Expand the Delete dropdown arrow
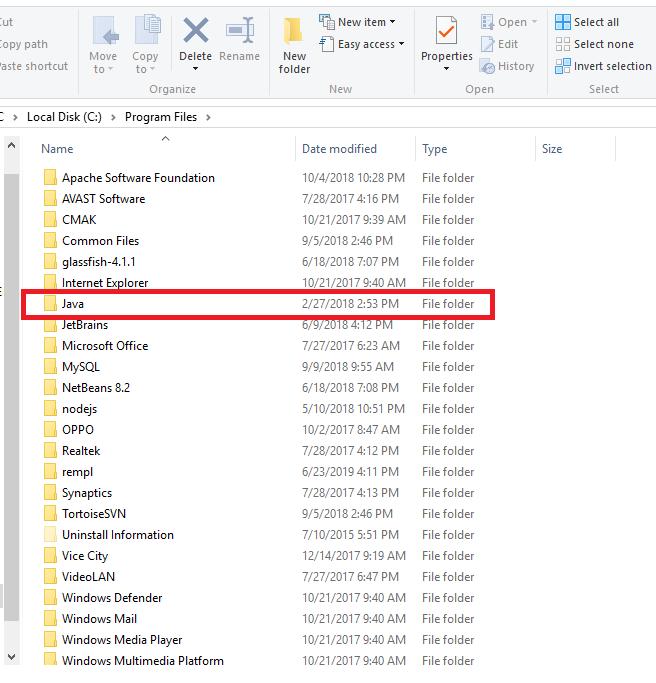Image resolution: width=656 pixels, height=683 pixels. [195, 69]
